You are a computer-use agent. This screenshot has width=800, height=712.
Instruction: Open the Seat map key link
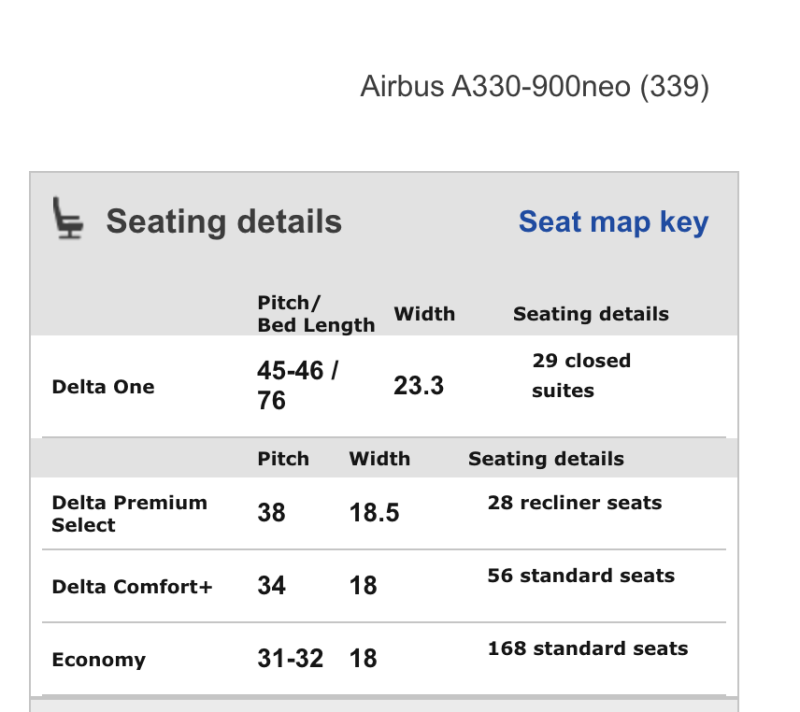[x=612, y=222]
